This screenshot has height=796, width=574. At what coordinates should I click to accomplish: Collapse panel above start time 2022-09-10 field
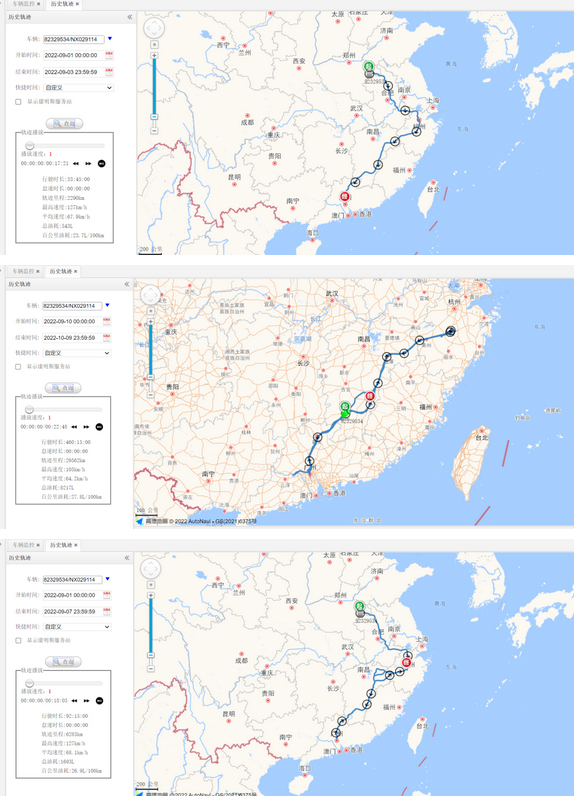click(127, 284)
